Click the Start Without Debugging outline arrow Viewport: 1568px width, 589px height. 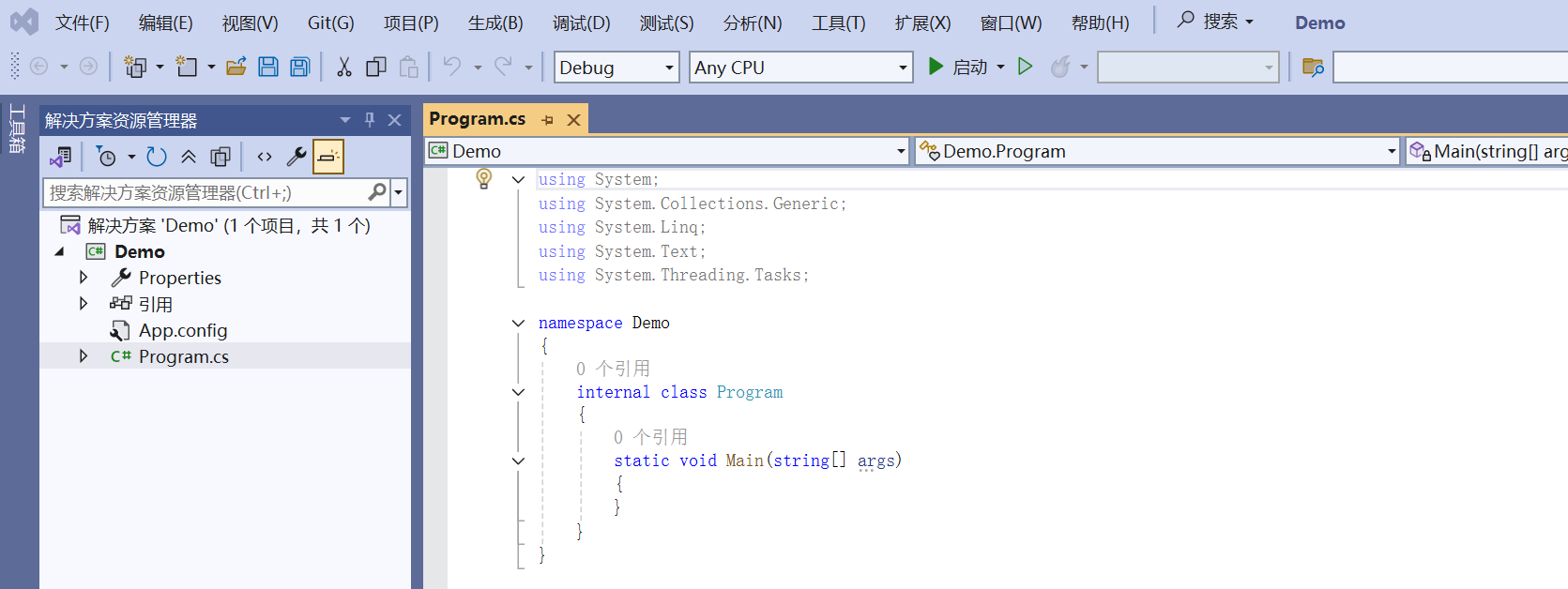(1026, 67)
